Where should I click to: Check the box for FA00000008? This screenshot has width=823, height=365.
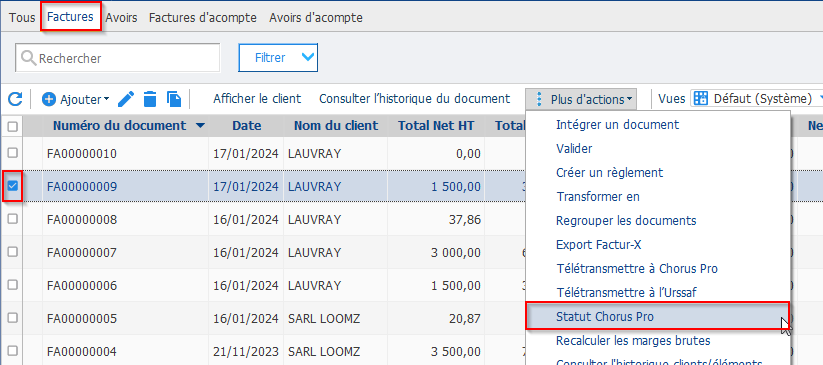[13, 218]
